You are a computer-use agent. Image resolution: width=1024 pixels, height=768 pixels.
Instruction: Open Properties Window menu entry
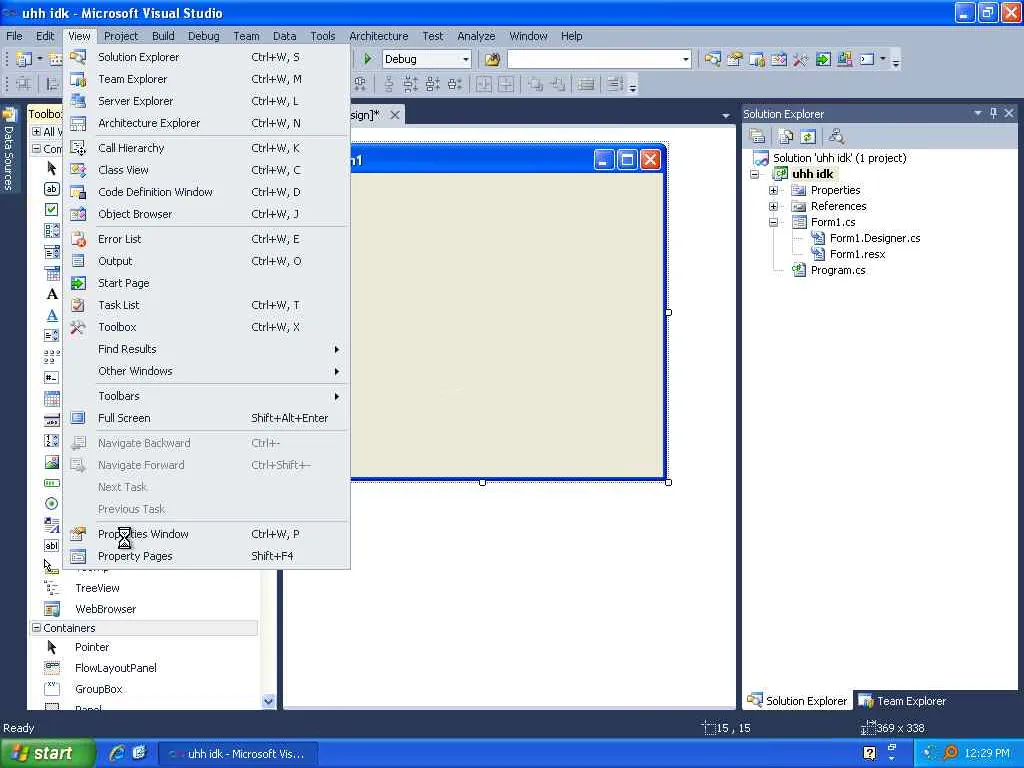[206, 534]
